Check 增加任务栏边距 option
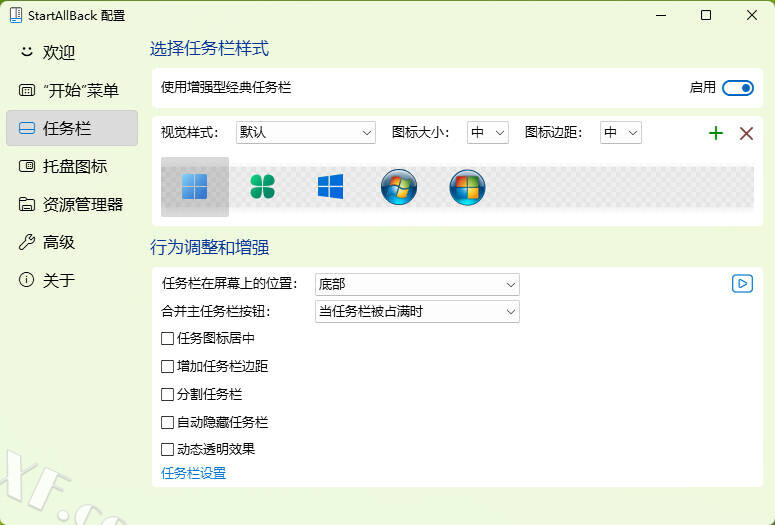Viewport: 775px width, 525px height. [x=168, y=366]
